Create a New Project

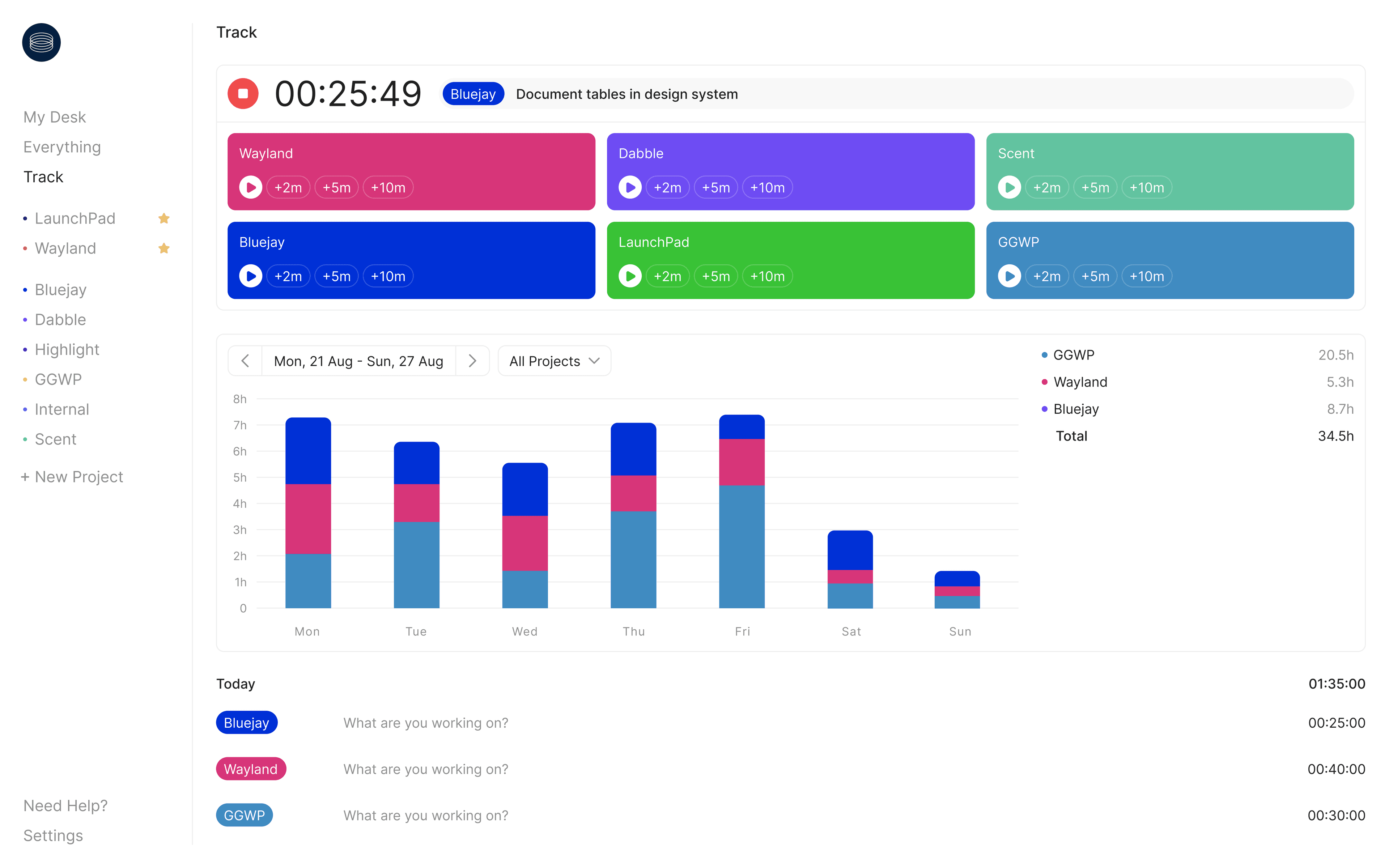point(72,476)
